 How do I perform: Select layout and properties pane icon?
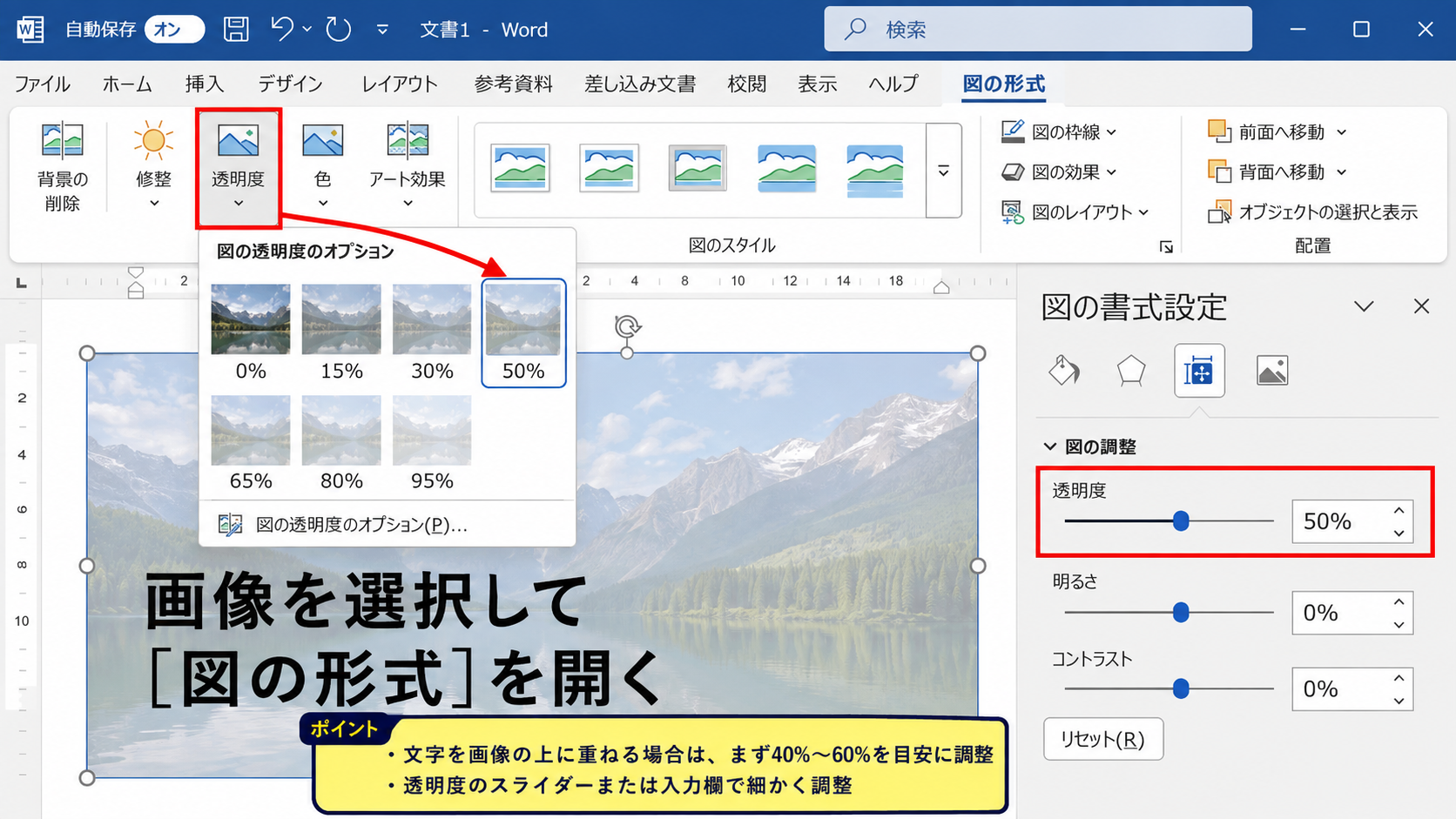[x=1199, y=372]
